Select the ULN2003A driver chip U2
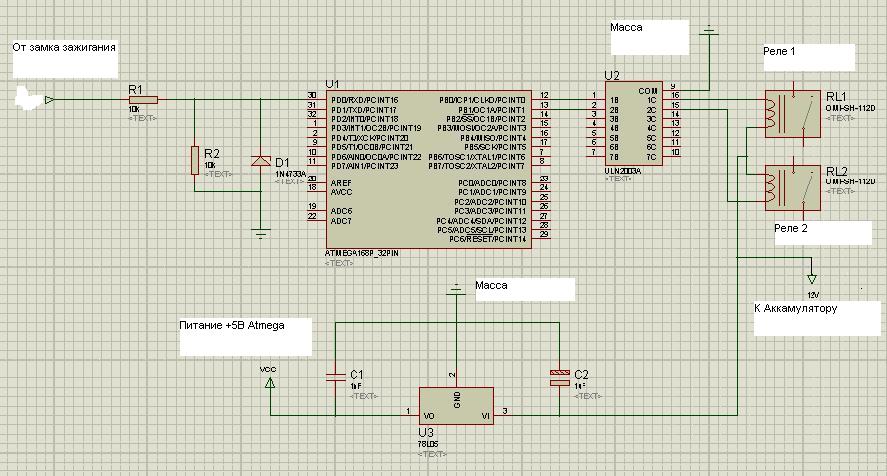887x476 pixels. pos(634,124)
